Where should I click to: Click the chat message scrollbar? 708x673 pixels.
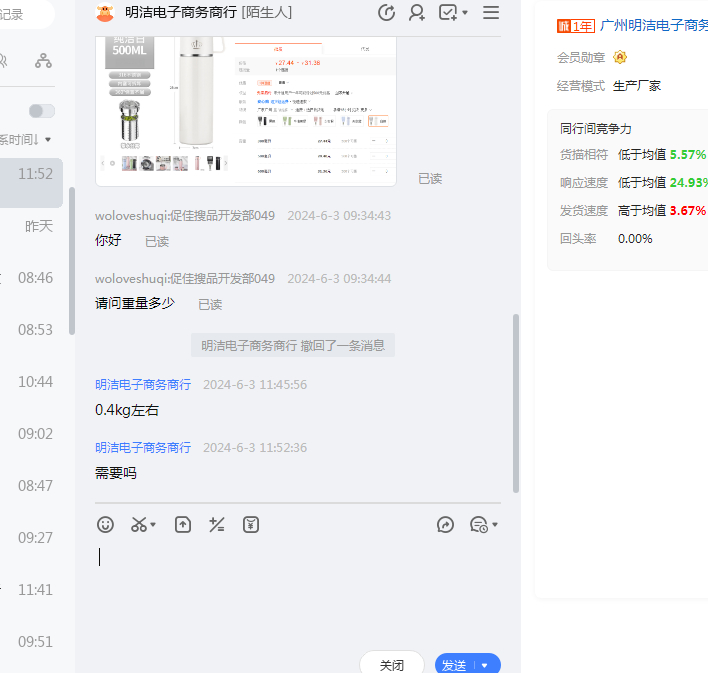point(516,400)
